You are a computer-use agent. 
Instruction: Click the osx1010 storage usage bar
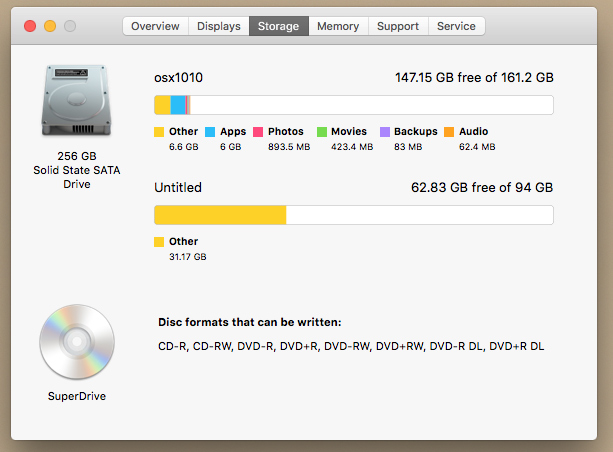coord(353,105)
